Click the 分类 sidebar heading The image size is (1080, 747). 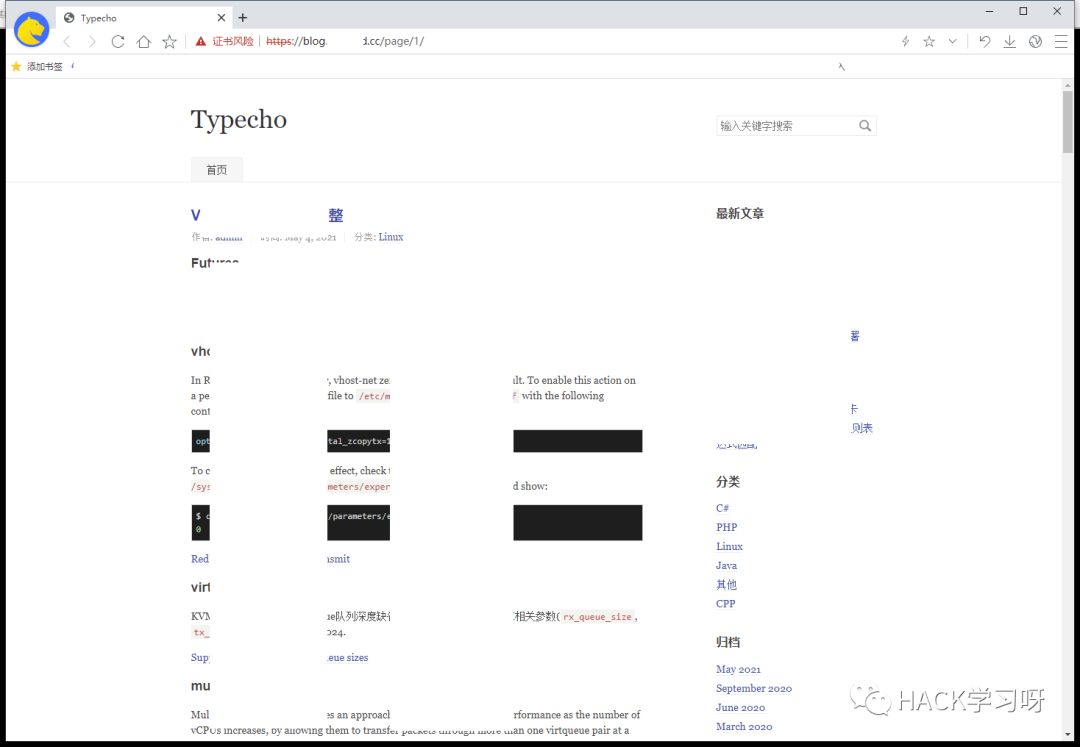[728, 482]
